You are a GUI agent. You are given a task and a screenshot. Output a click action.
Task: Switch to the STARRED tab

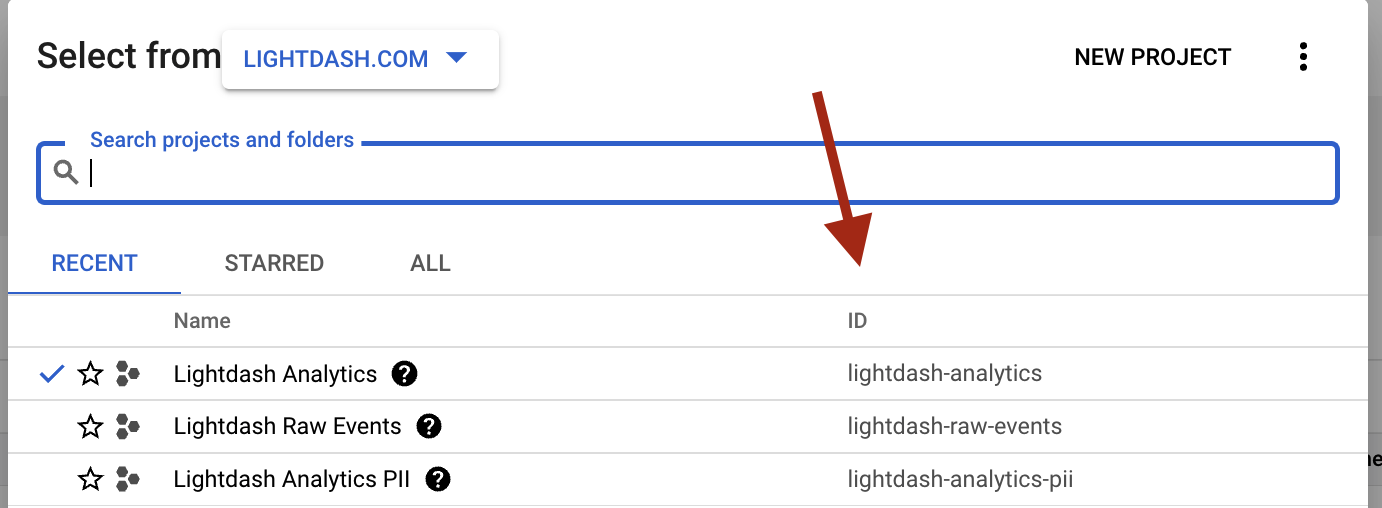pyautogui.click(x=274, y=263)
